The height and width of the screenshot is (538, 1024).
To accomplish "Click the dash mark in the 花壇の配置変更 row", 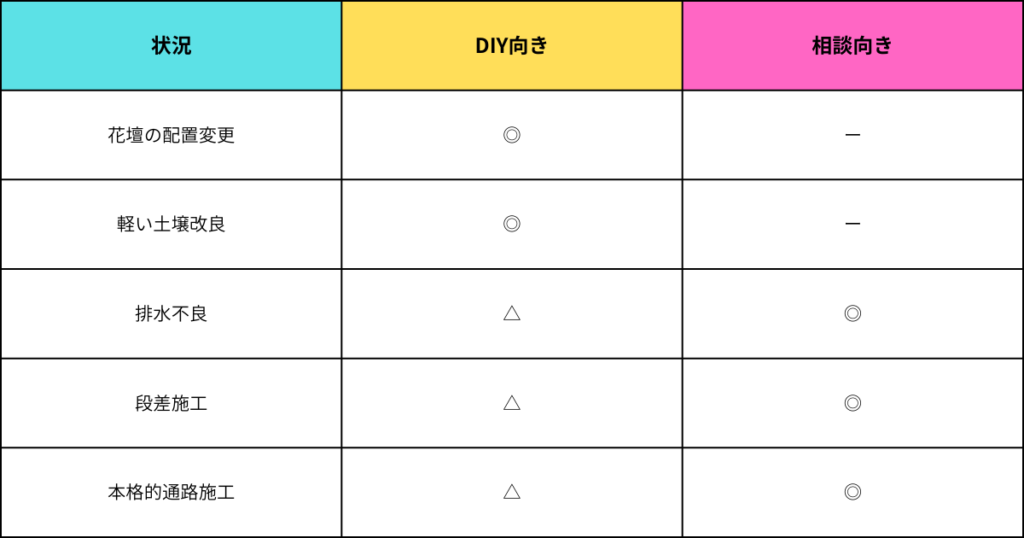I will click(852, 135).
